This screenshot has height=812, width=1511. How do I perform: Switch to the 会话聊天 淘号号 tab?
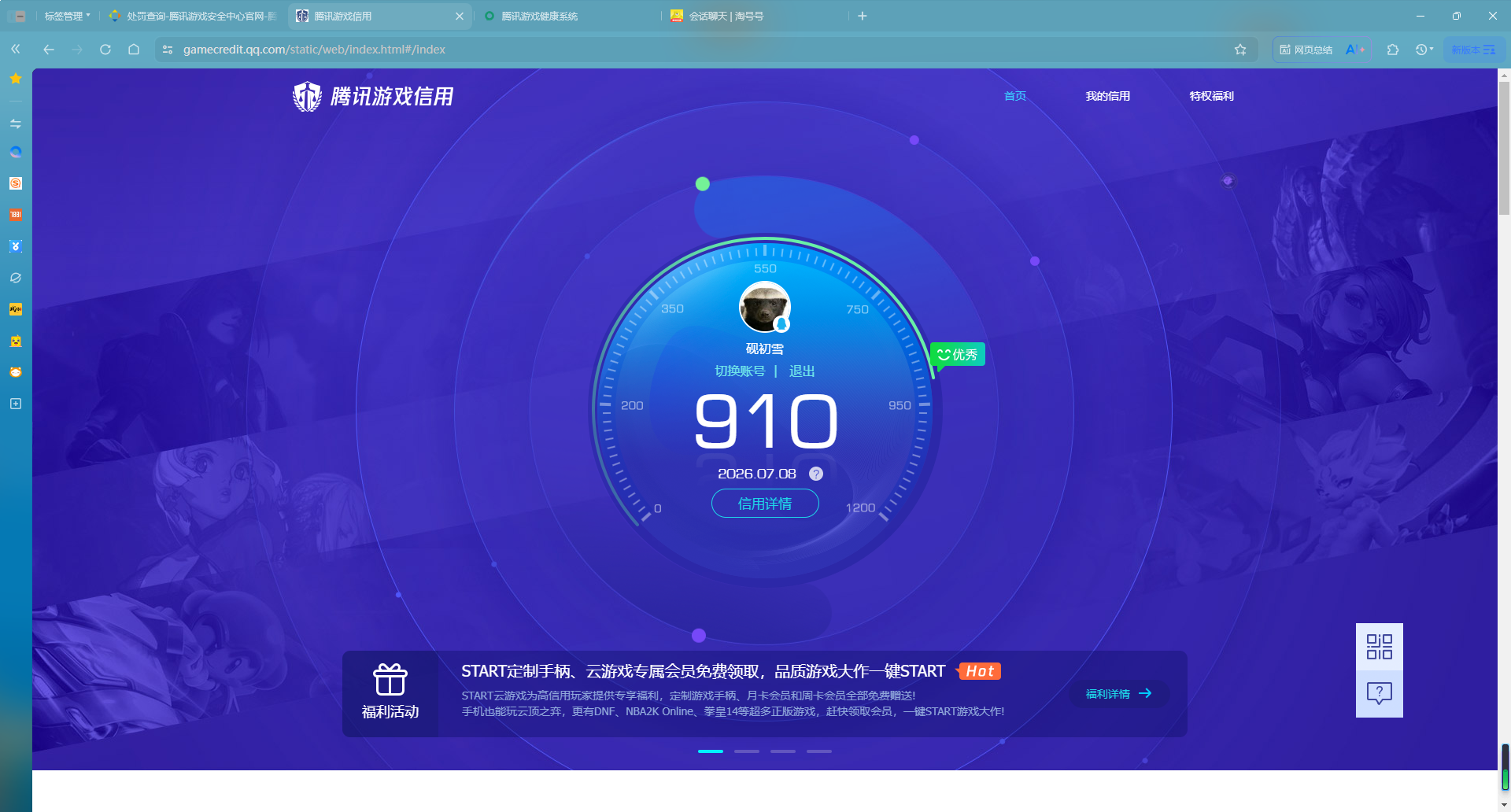point(755,16)
